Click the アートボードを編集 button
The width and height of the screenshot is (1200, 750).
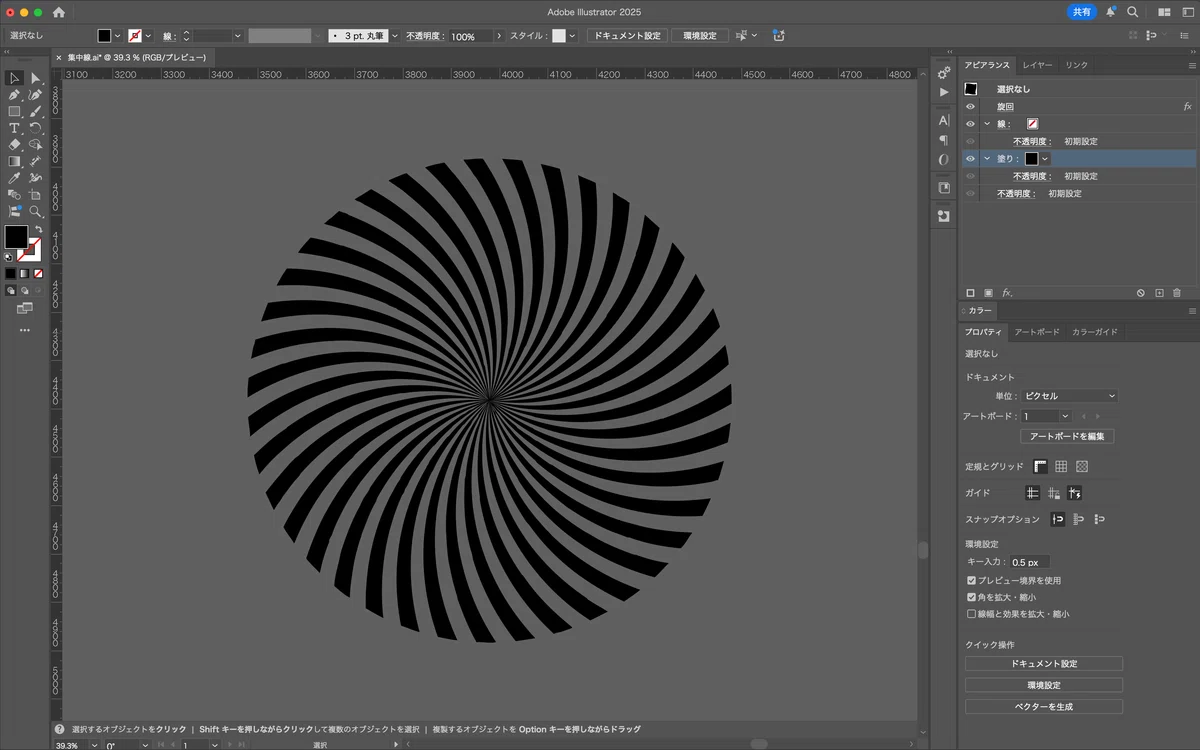[x=1067, y=437]
